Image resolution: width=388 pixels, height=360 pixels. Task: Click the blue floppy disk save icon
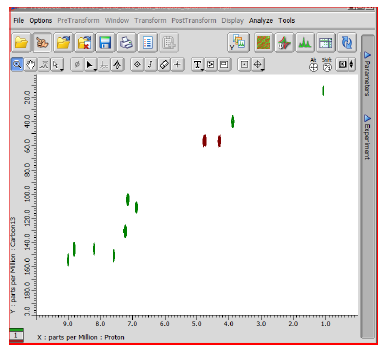click(x=105, y=43)
